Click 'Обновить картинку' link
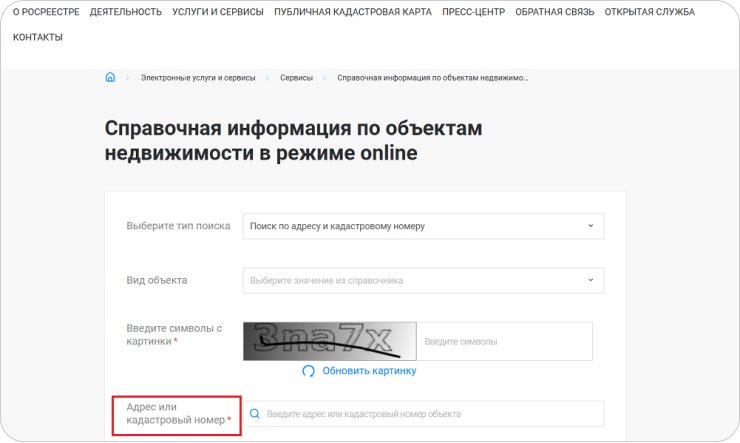The image size is (740, 443). pyautogui.click(x=369, y=371)
